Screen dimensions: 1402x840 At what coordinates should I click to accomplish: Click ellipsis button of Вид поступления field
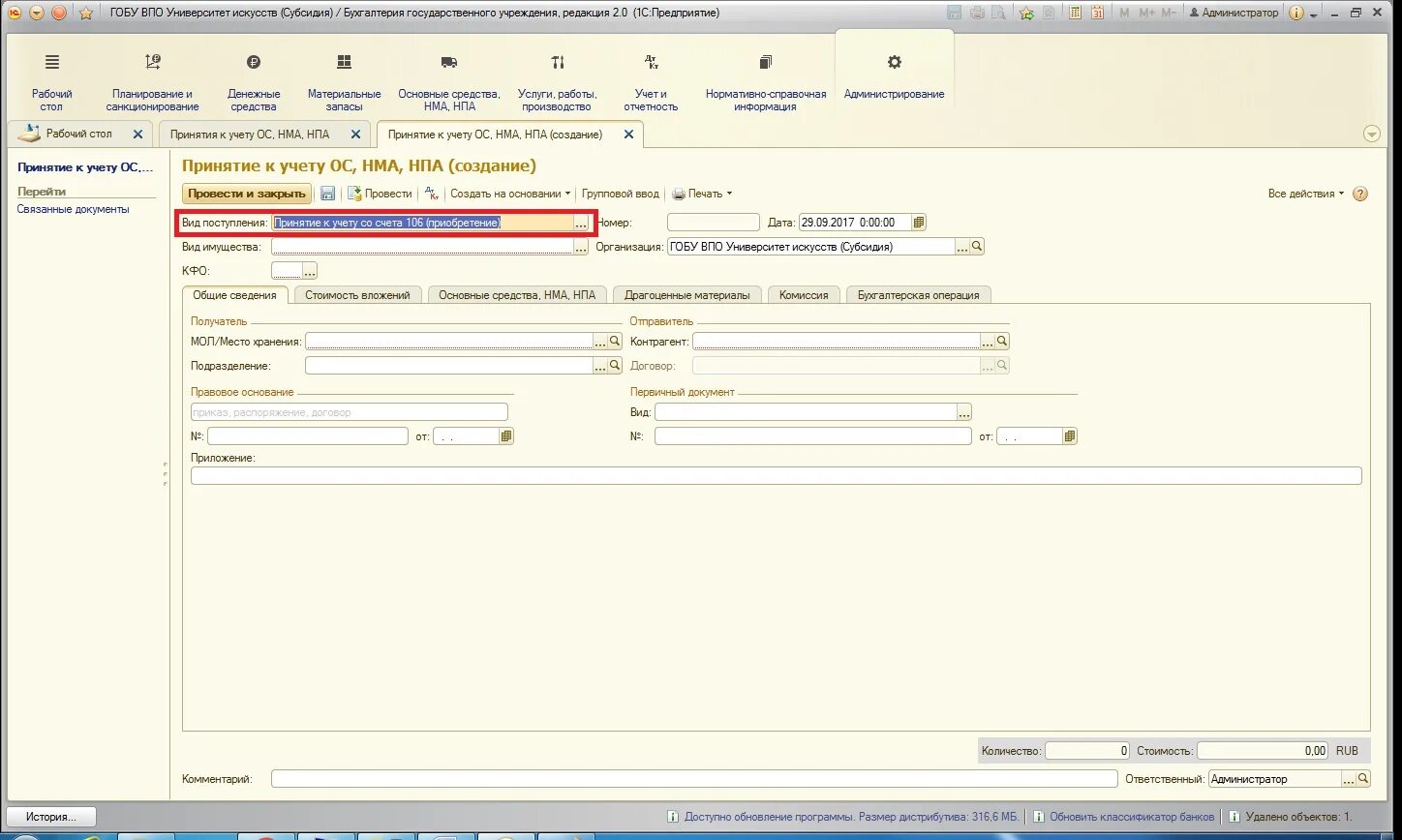pyautogui.click(x=581, y=223)
